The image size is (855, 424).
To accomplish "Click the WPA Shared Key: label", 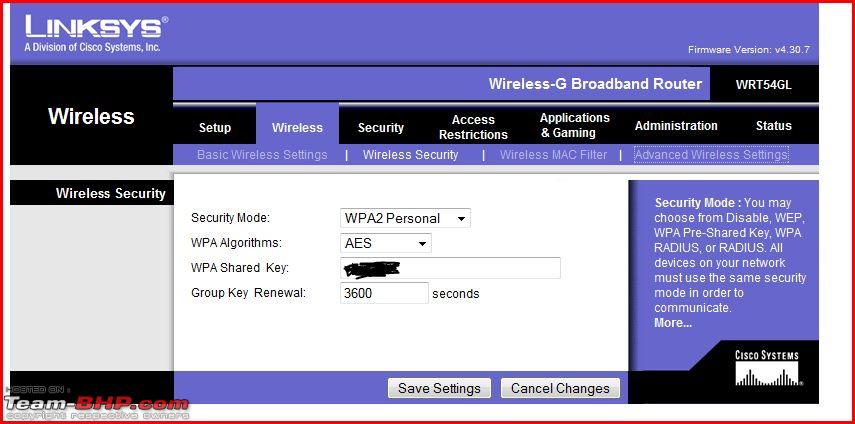I will [240, 268].
